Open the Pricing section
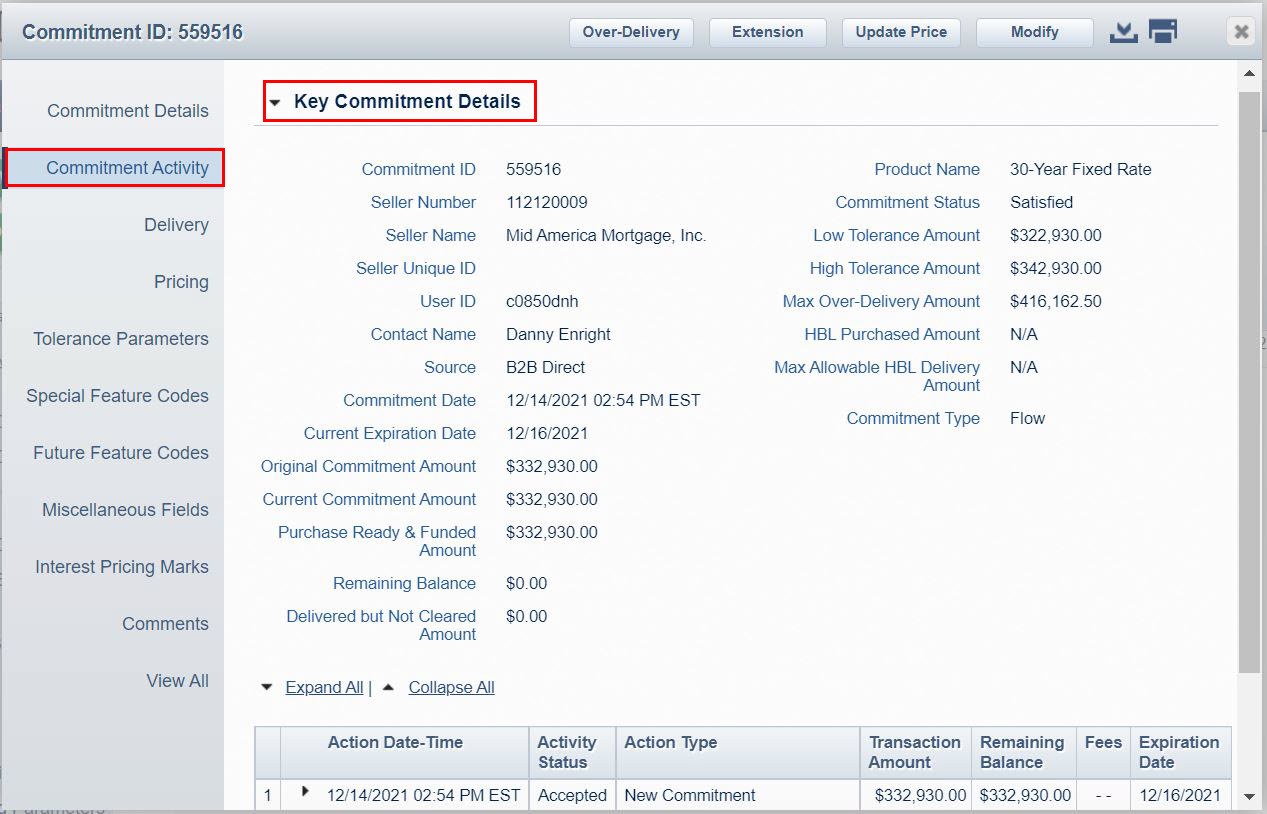 click(x=181, y=282)
